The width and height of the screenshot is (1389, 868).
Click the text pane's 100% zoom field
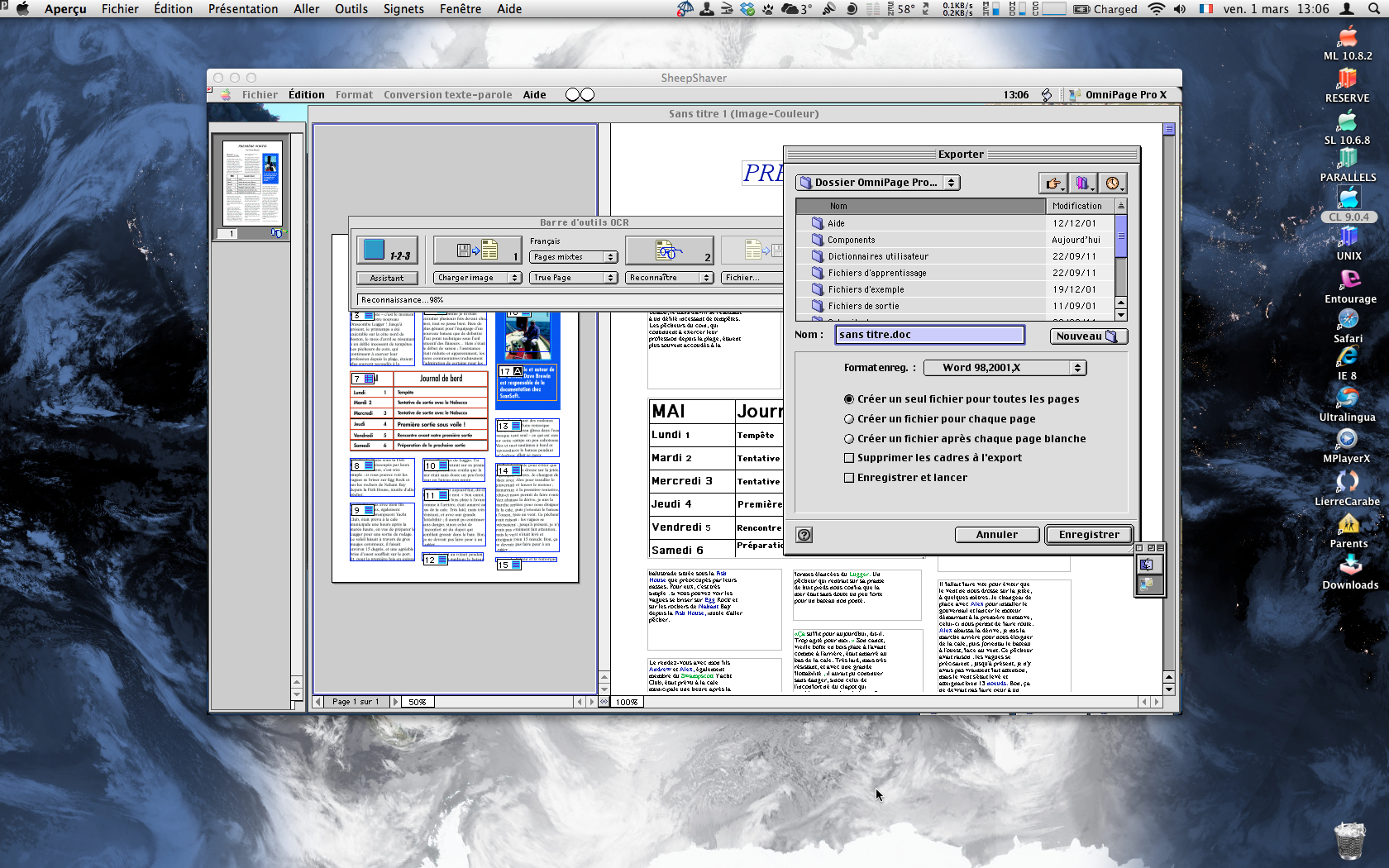pos(627,702)
